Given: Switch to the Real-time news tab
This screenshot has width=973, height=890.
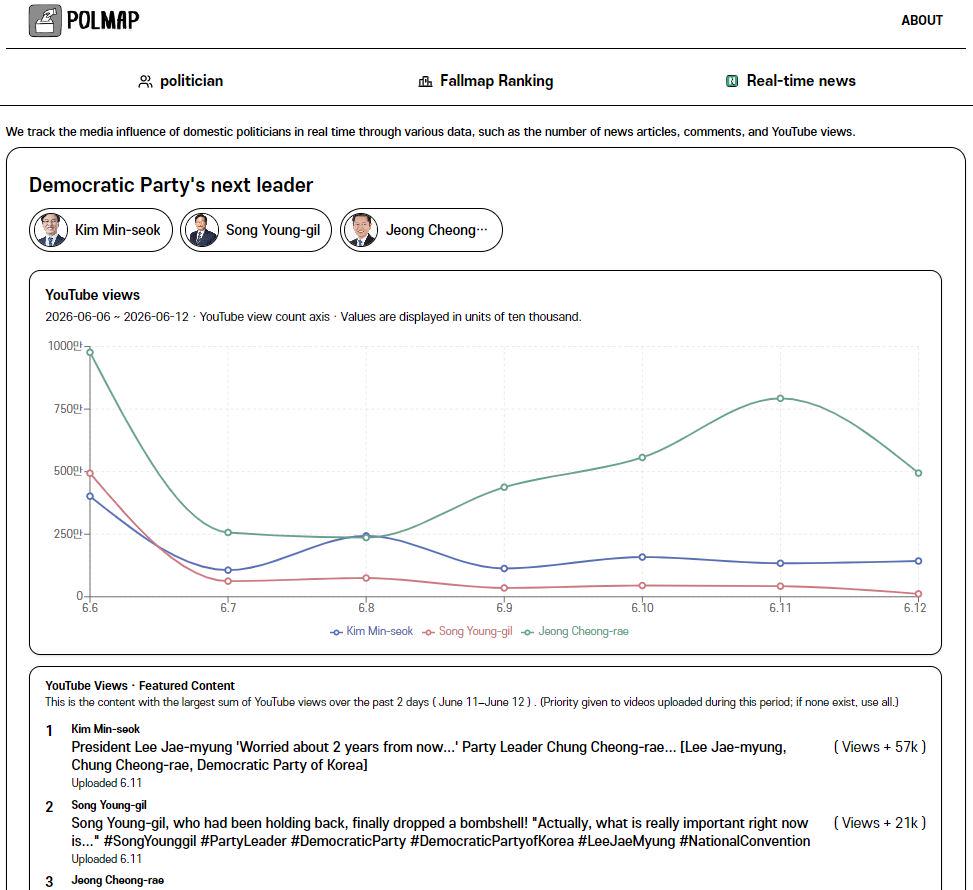Looking at the screenshot, I should tap(791, 81).
